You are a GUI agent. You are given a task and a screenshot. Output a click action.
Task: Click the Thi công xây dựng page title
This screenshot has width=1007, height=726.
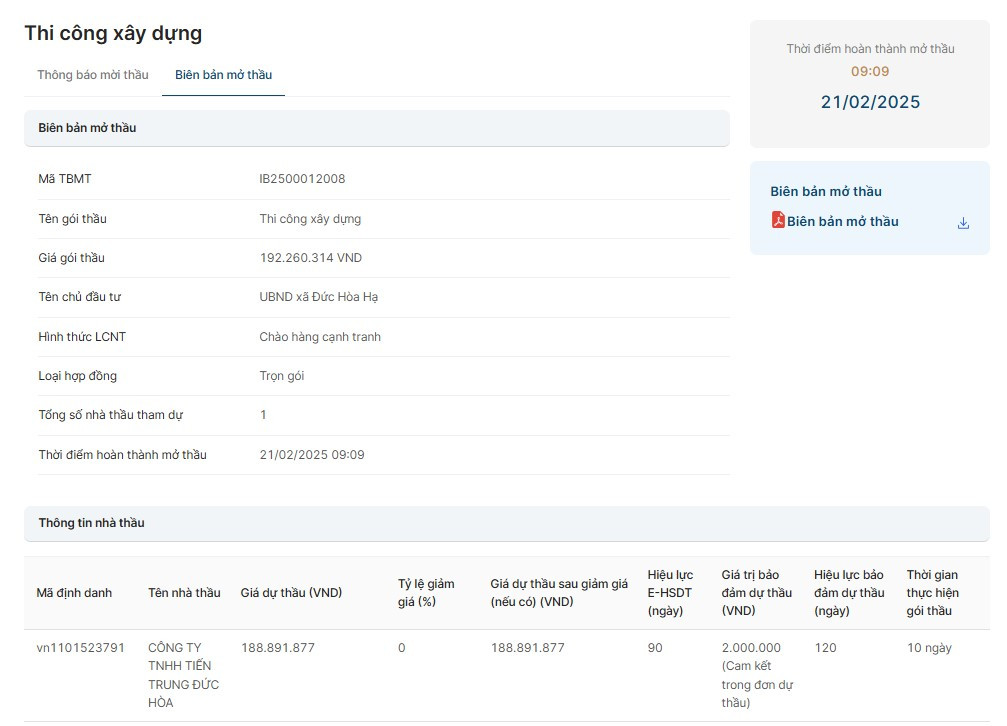point(113,33)
